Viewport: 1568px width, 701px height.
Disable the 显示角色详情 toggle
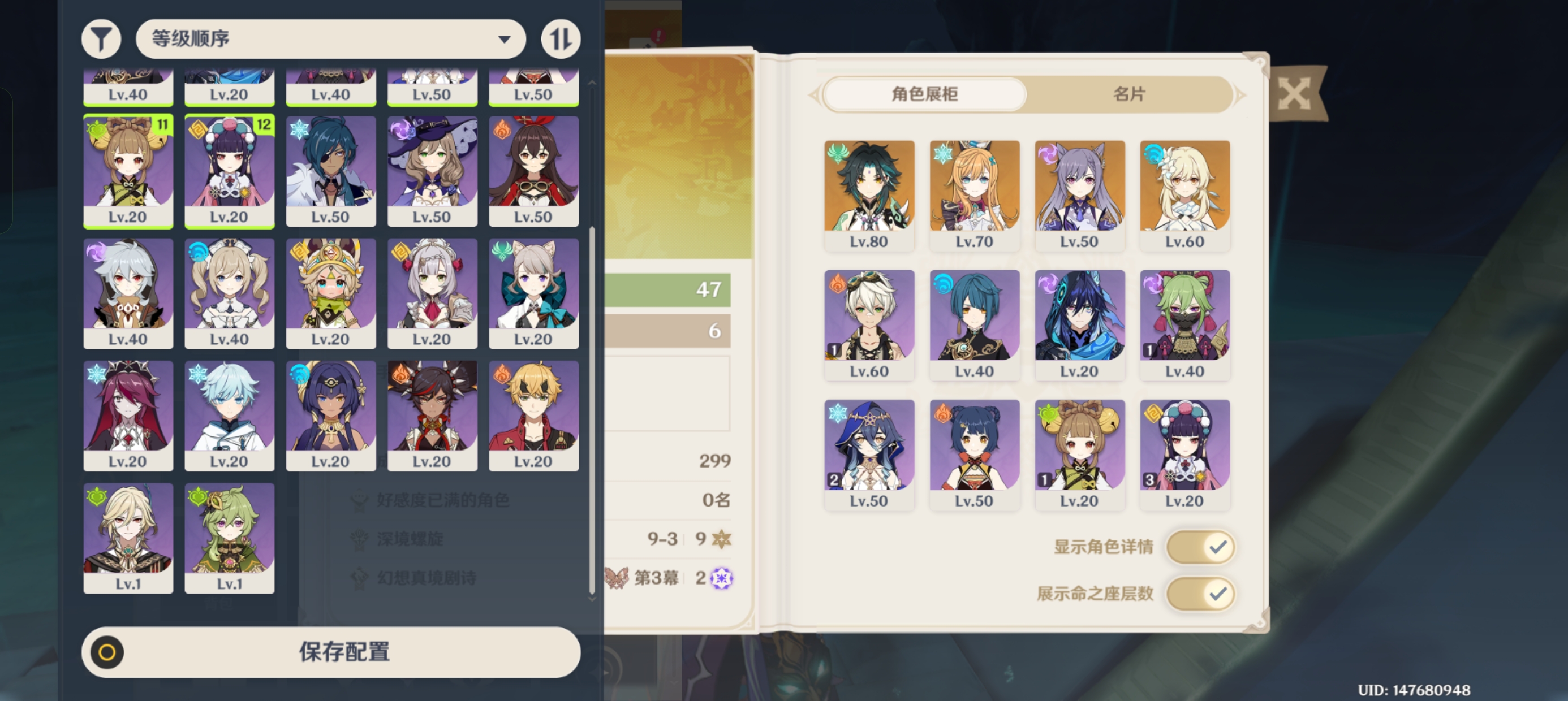(x=1200, y=547)
